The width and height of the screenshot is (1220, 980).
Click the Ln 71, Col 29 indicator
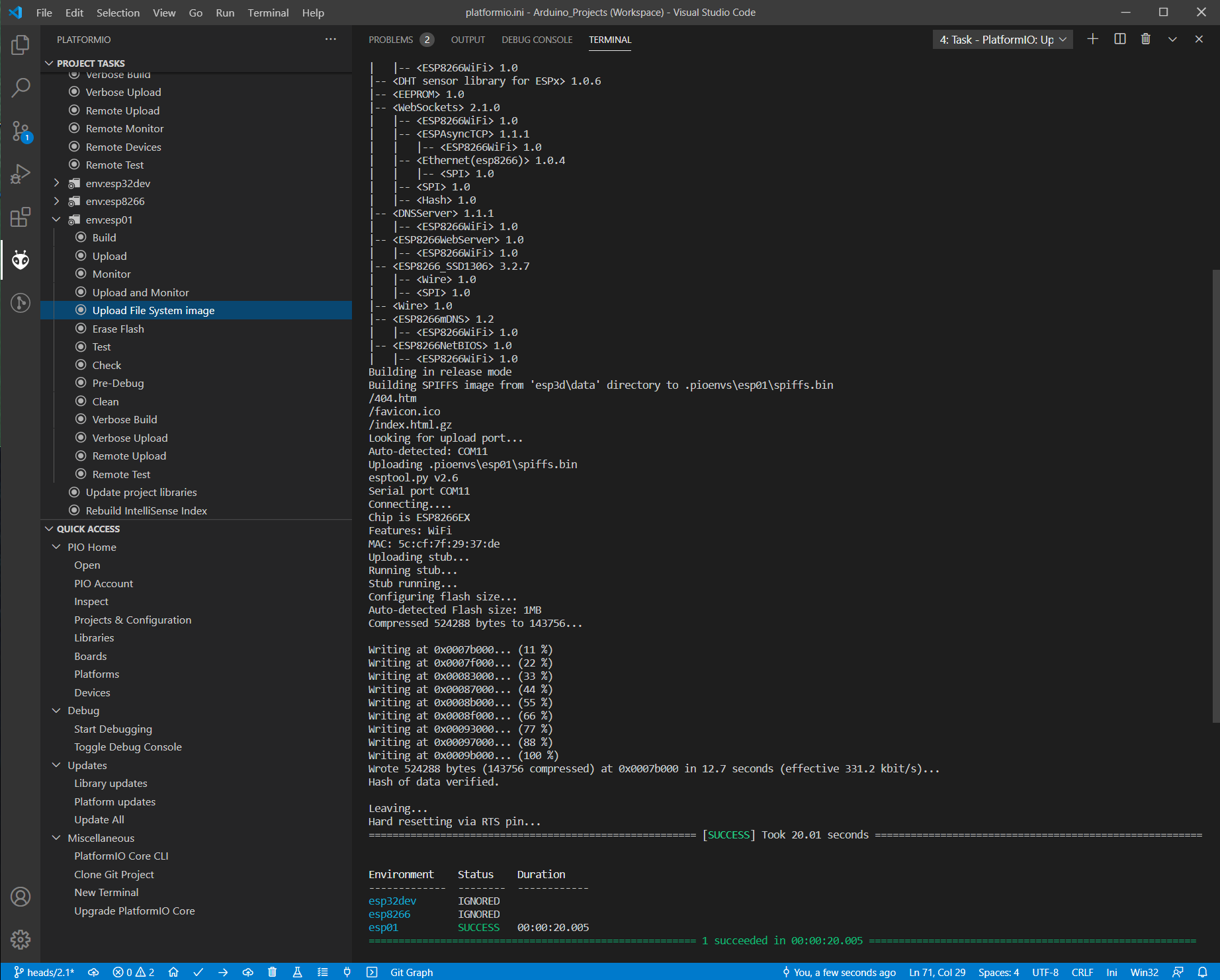[937, 972]
